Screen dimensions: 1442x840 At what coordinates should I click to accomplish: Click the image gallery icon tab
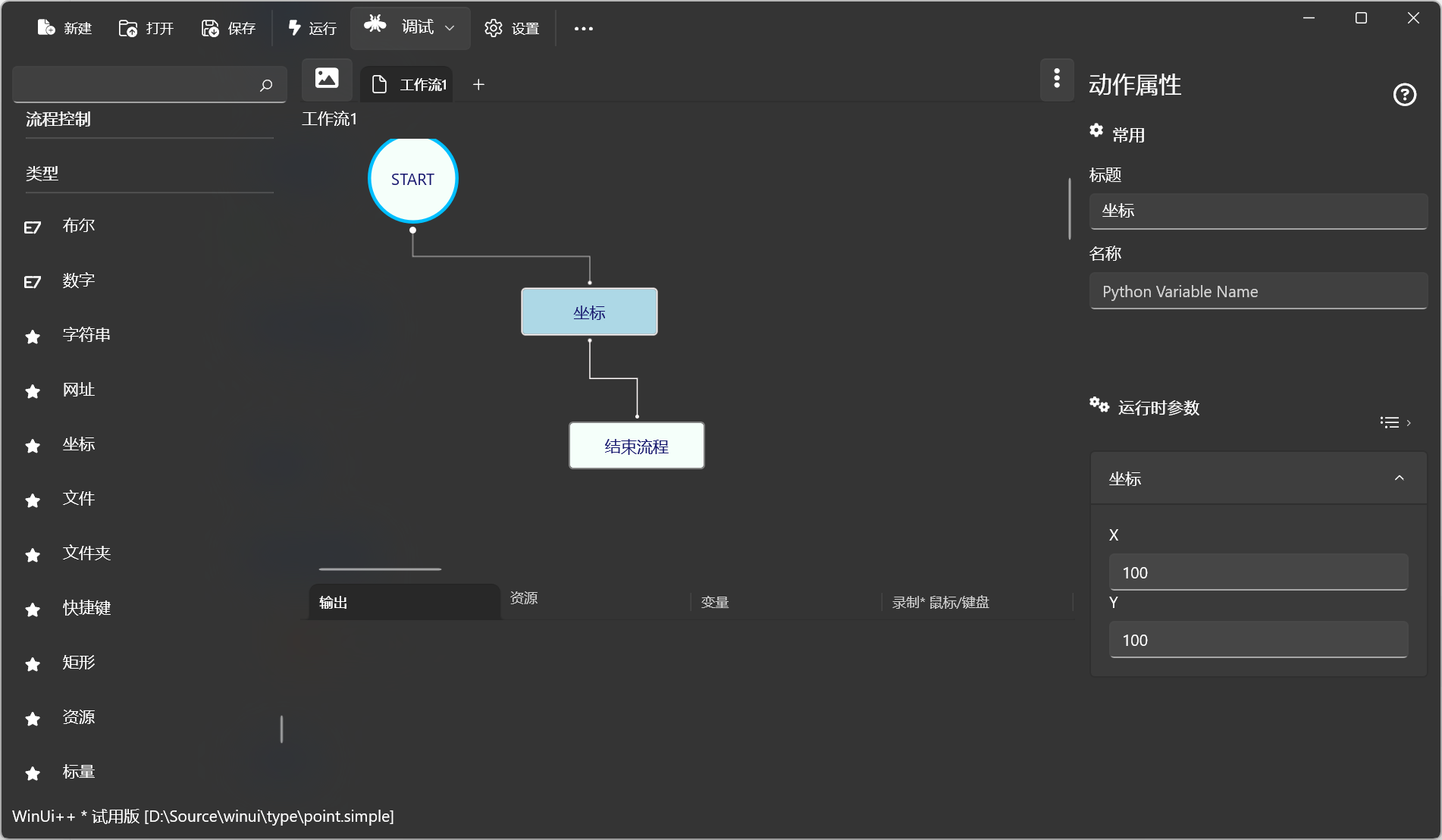tap(327, 79)
